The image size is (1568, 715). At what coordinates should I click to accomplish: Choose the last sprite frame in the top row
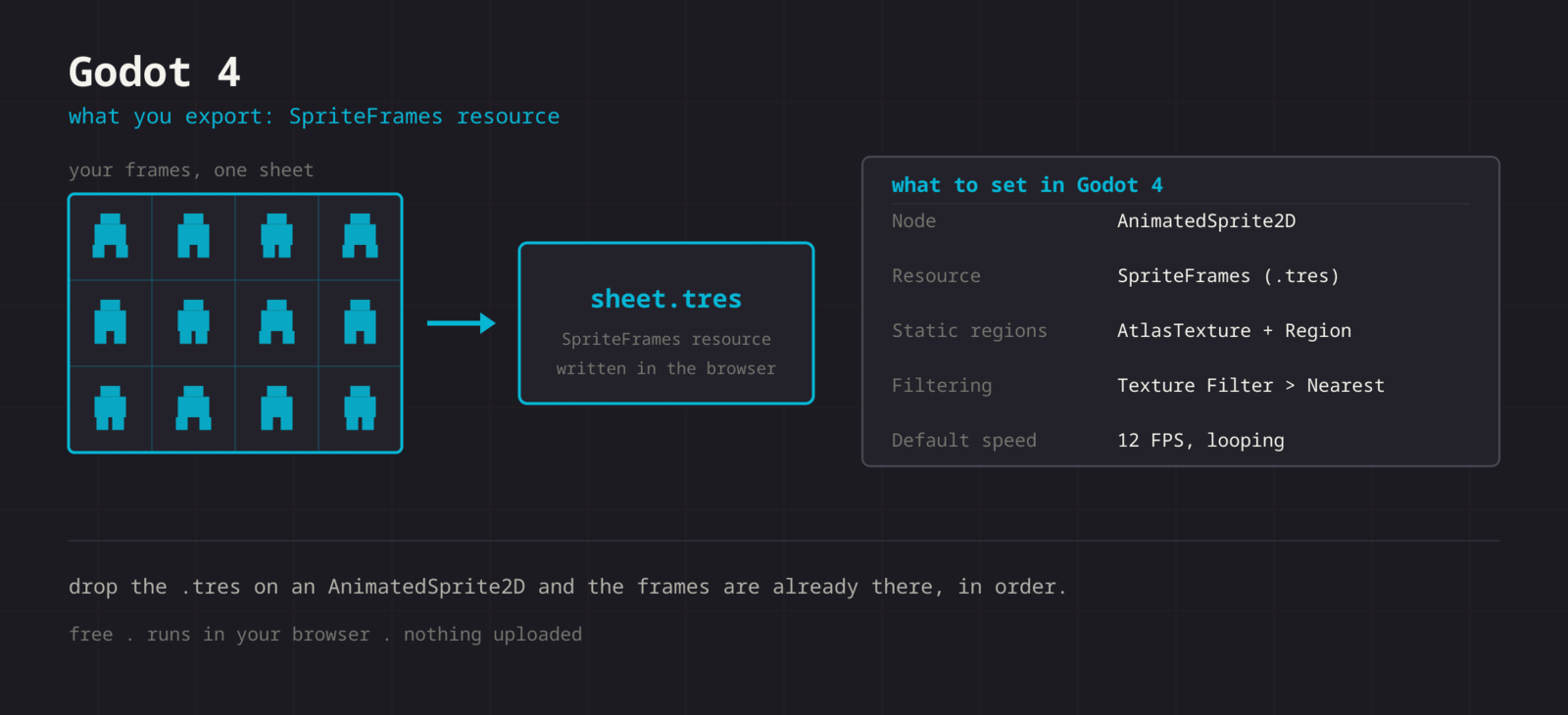[x=360, y=236]
